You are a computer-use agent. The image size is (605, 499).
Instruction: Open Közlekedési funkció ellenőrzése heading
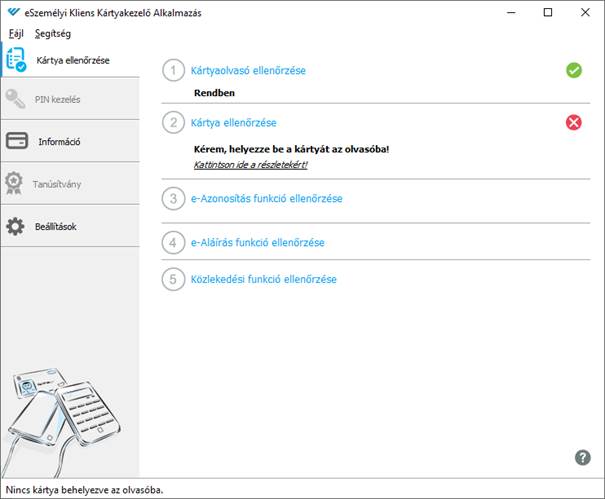pyautogui.click(x=264, y=279)
